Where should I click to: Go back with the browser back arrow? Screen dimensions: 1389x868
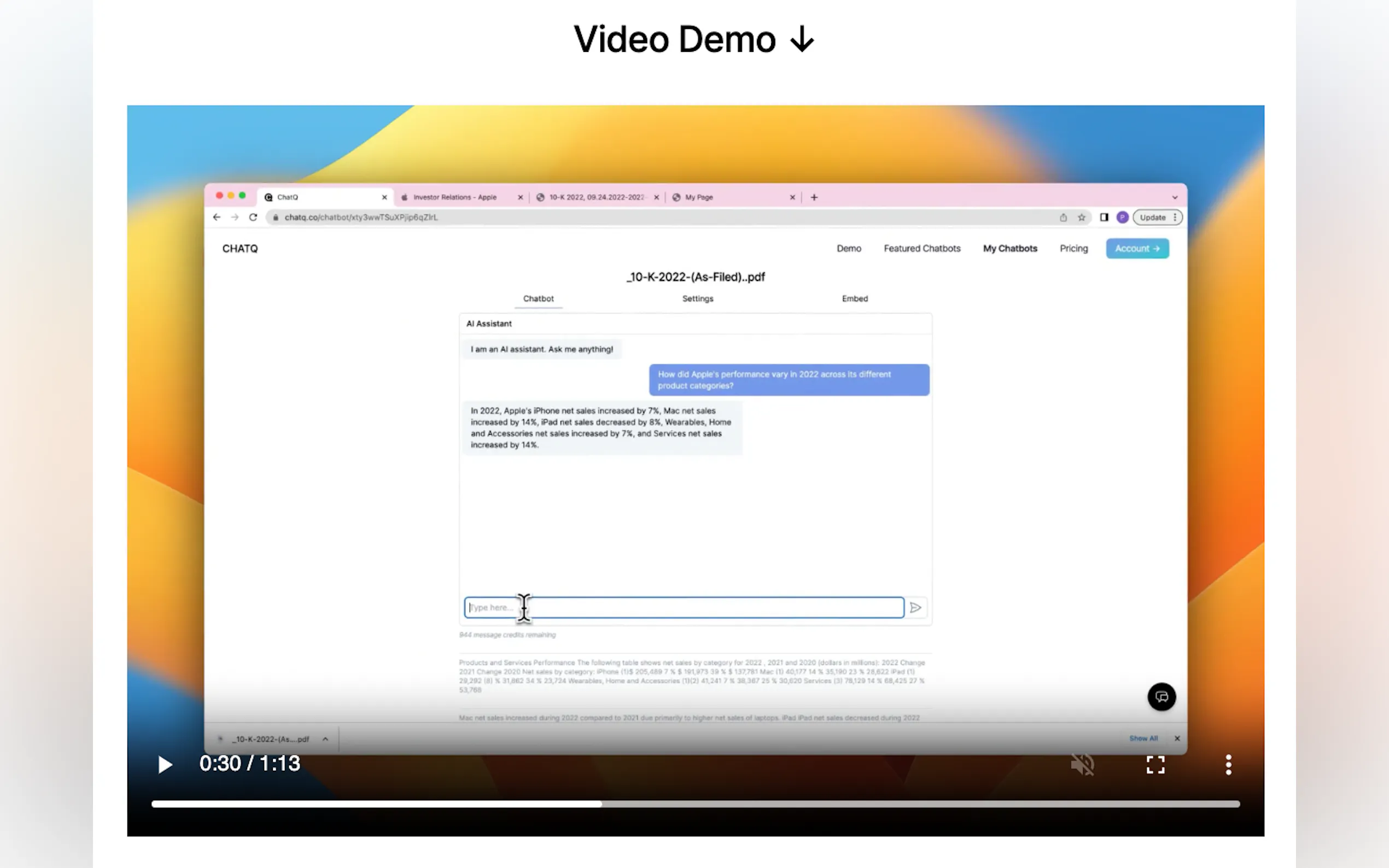coord(217,217)
